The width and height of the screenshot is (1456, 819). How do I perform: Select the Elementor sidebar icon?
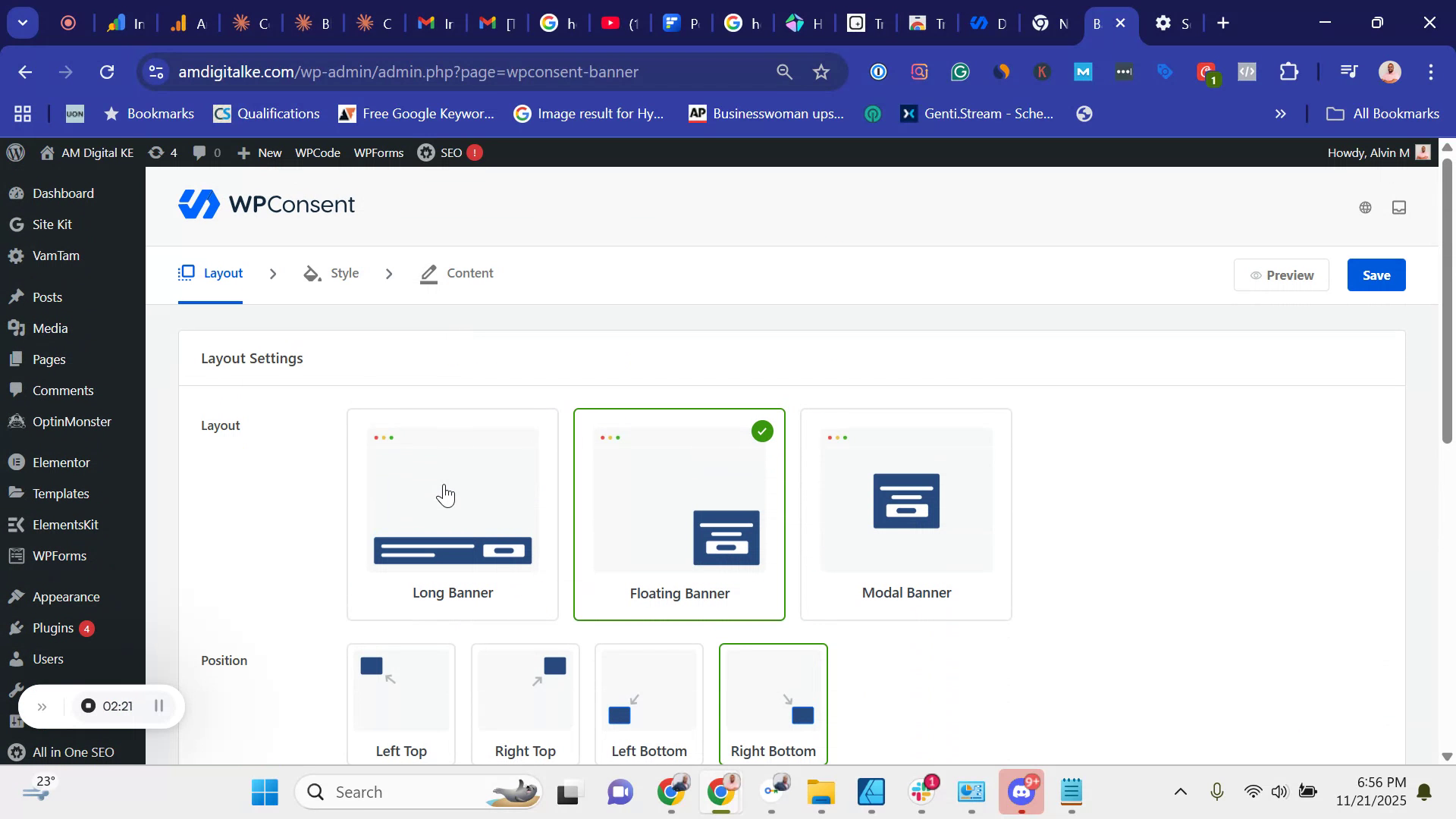[x=15, y=462]
